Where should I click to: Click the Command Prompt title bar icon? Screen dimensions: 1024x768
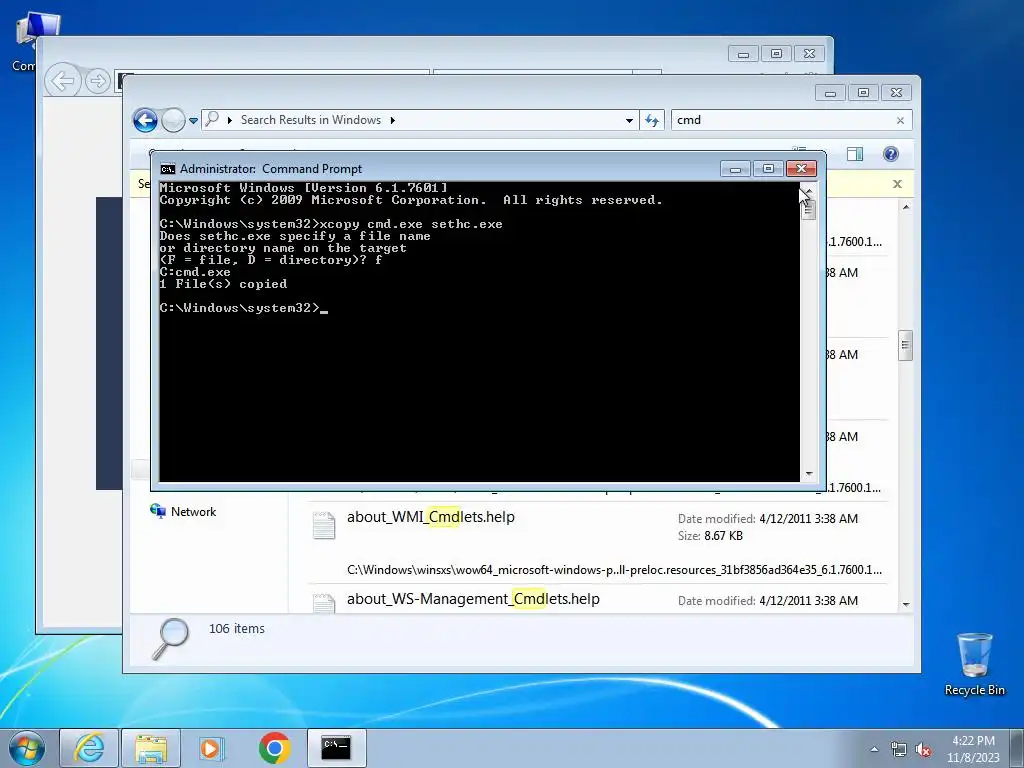pos(168,169)
